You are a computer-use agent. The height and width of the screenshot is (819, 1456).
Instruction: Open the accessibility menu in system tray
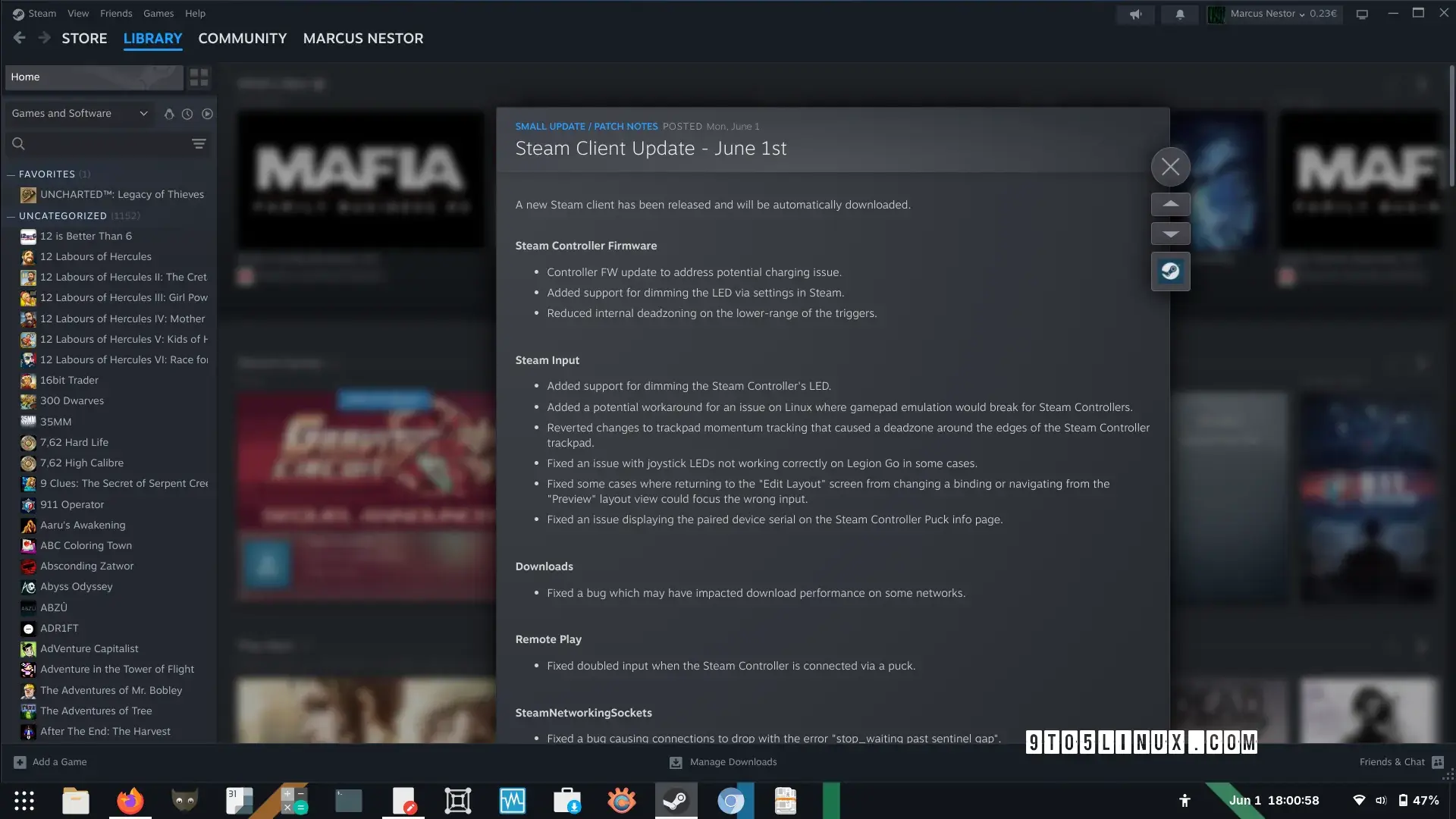[x=1185, y=801]
